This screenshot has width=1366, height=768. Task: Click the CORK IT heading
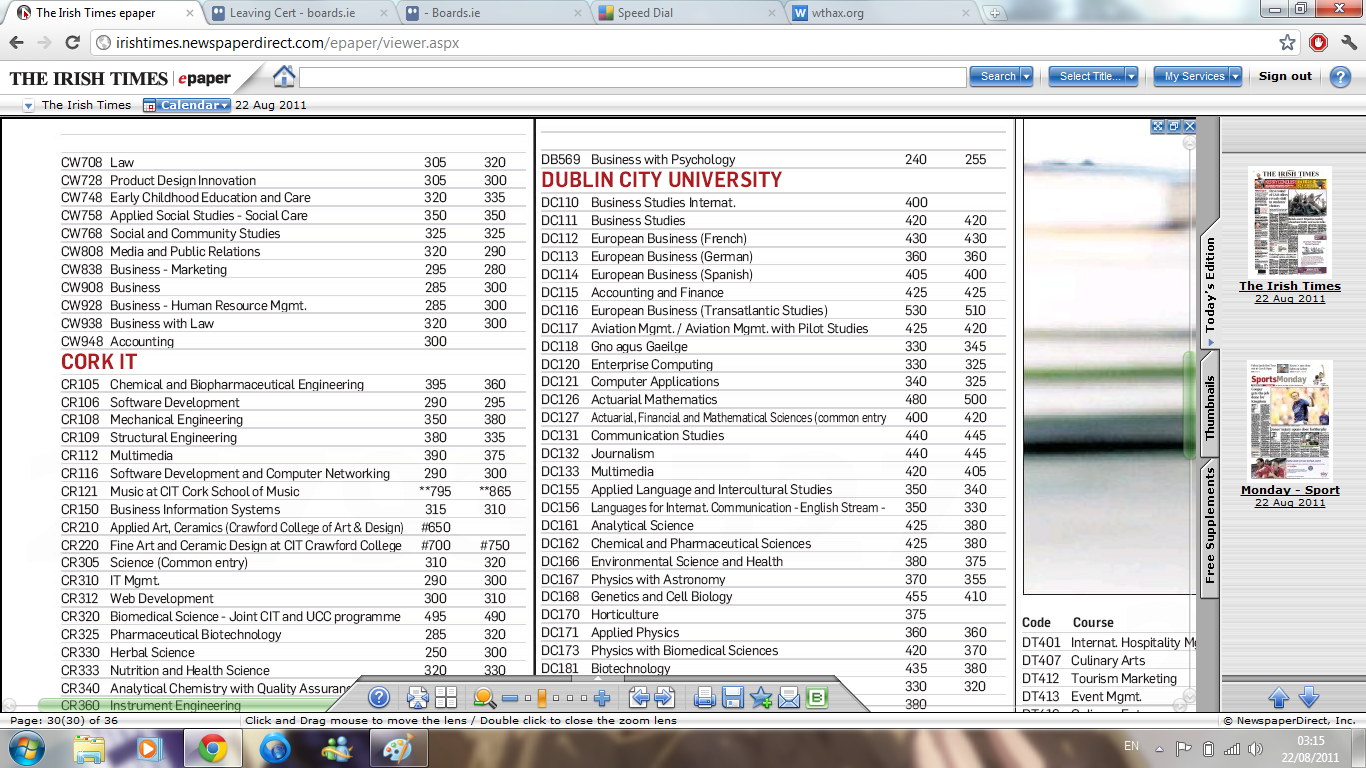(99, 362)
